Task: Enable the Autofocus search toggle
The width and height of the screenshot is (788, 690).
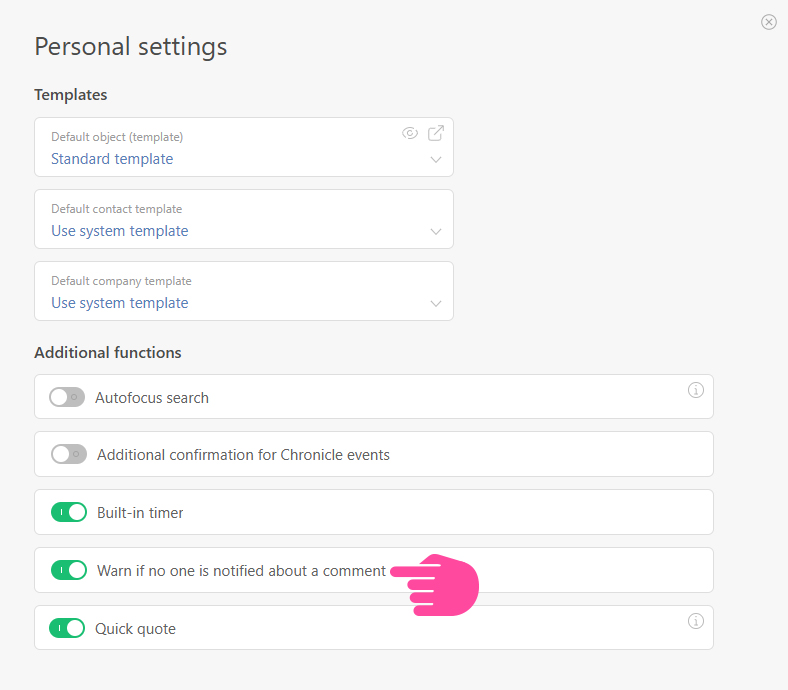Action: click(67, 397)
